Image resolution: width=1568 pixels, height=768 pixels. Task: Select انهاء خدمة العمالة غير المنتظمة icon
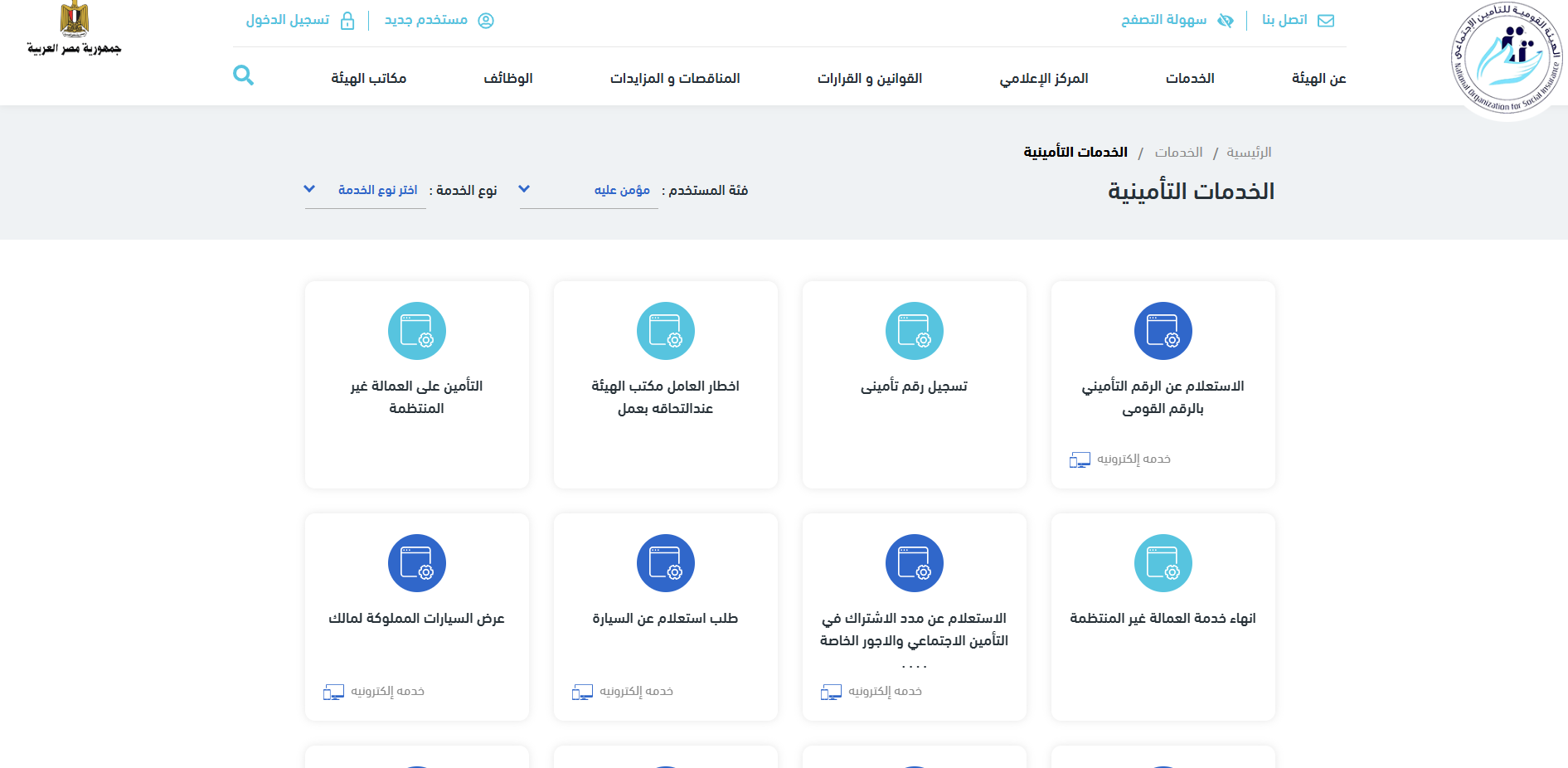[x=1163, y=563]
